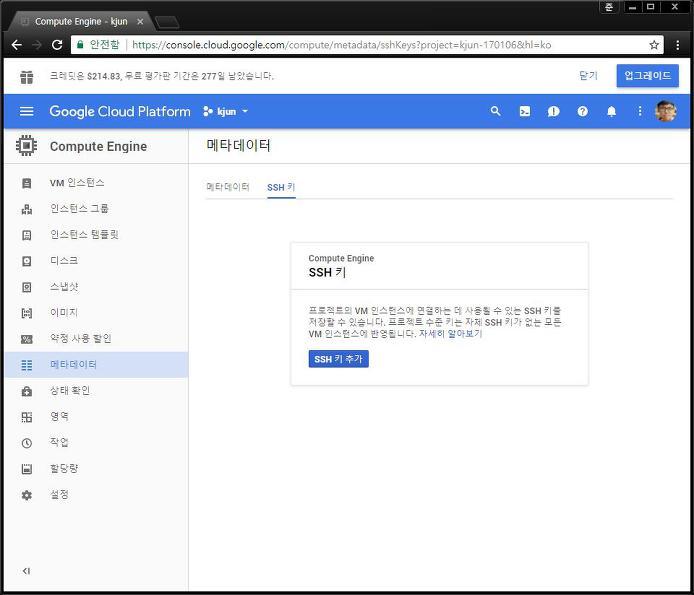The height and width of the screenshot is (595, 694).
Task: Click the 메타데이터 grid icon in sidebar
Action: (27, 365)
